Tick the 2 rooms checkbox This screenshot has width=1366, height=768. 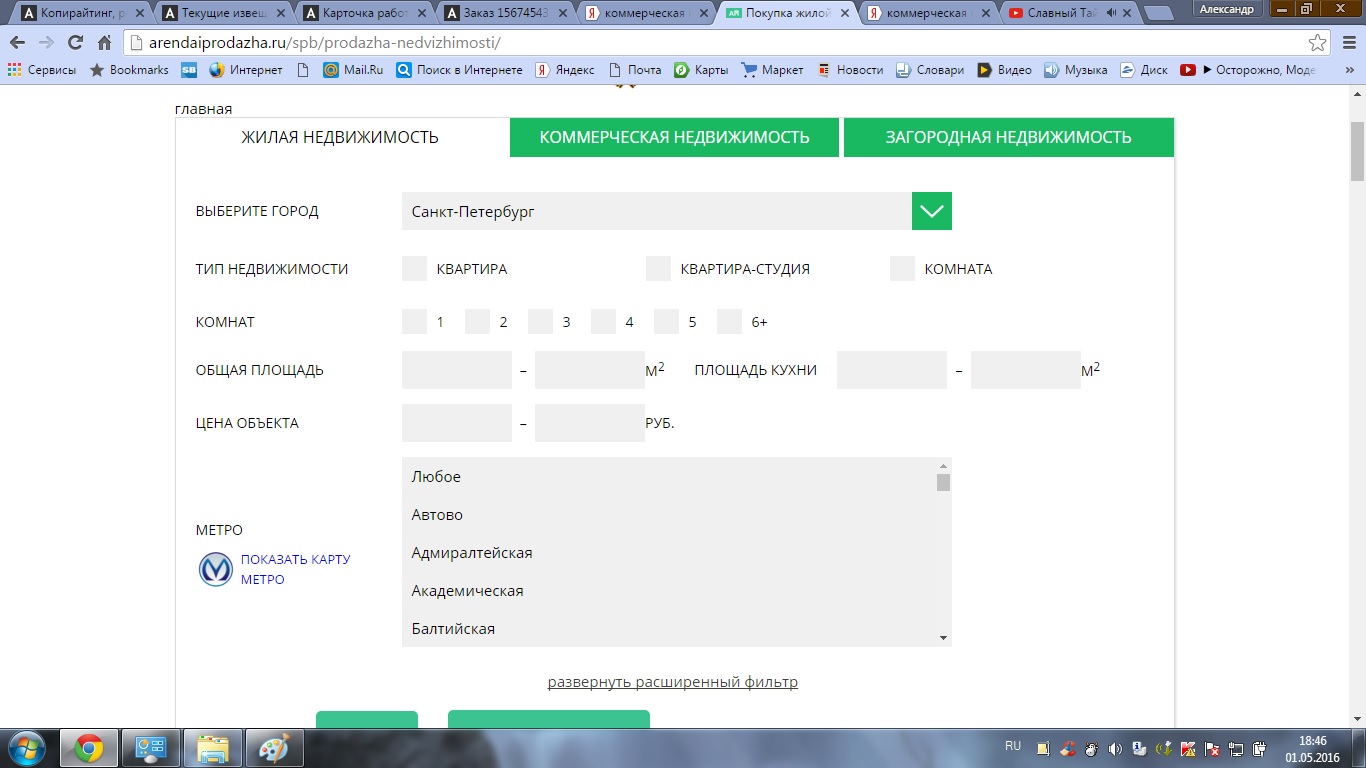477,322
